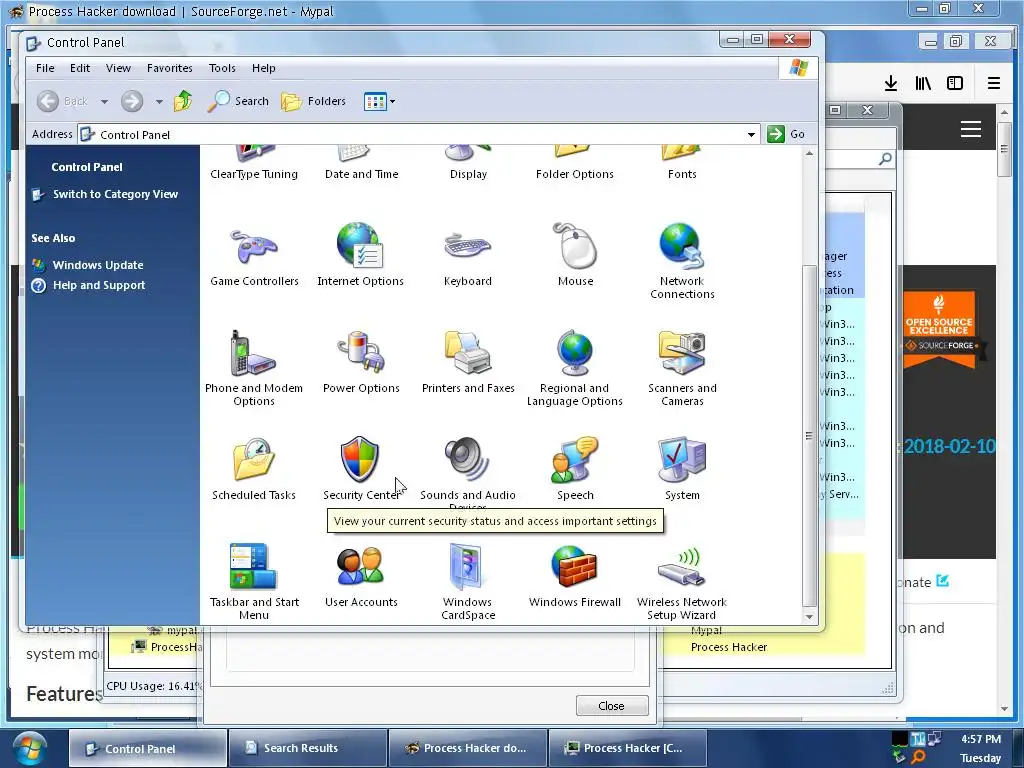Open Windows Update link
This screenshot has width=1024, height=768.
pos(98,265)
